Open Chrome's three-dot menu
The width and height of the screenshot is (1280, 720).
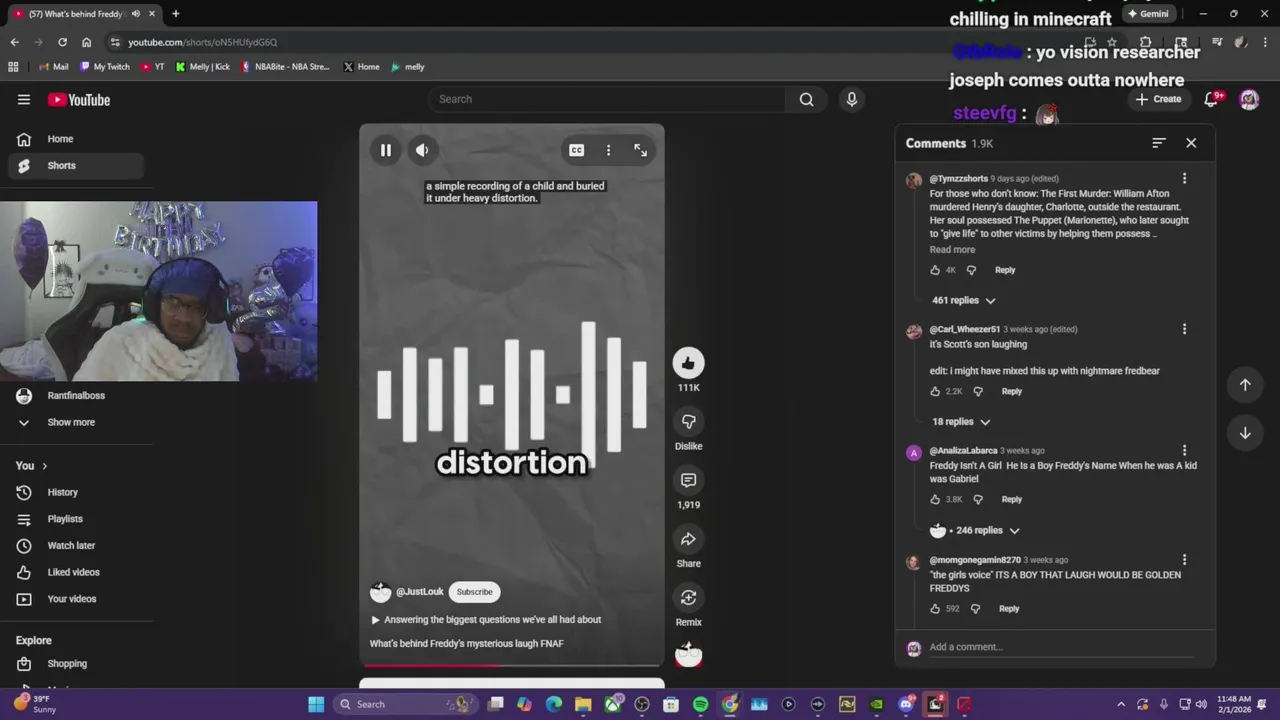(x=1265, y=42)
